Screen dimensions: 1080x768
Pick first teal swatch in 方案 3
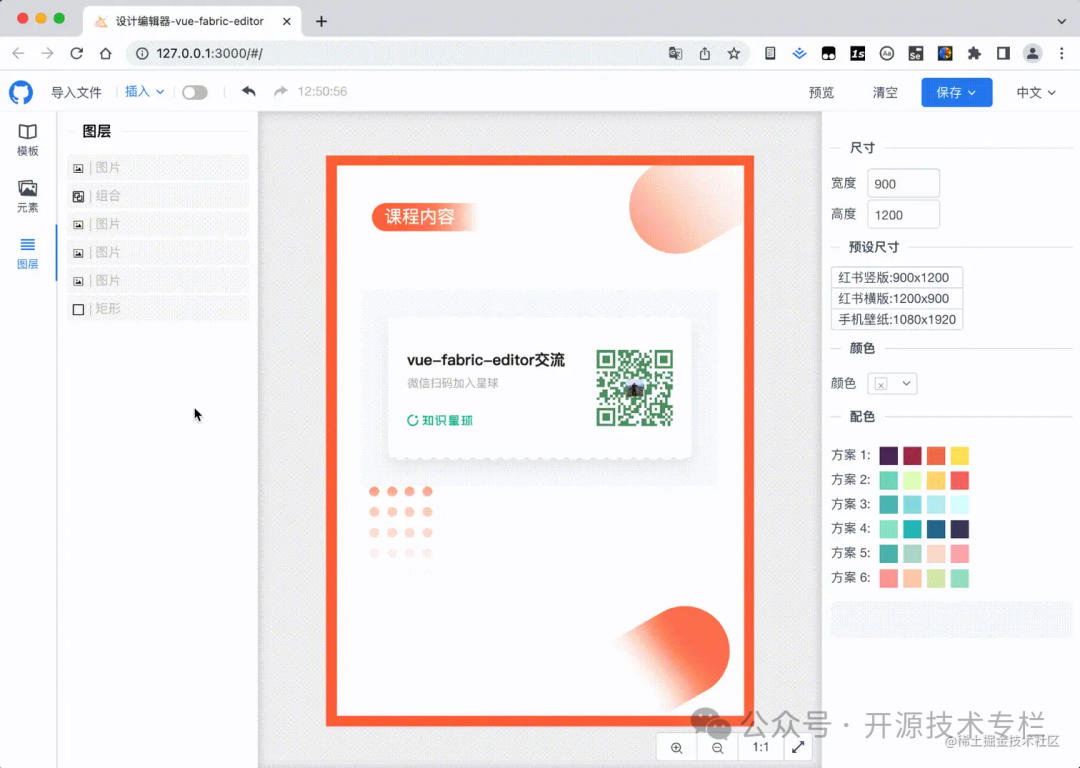point(889,504)
